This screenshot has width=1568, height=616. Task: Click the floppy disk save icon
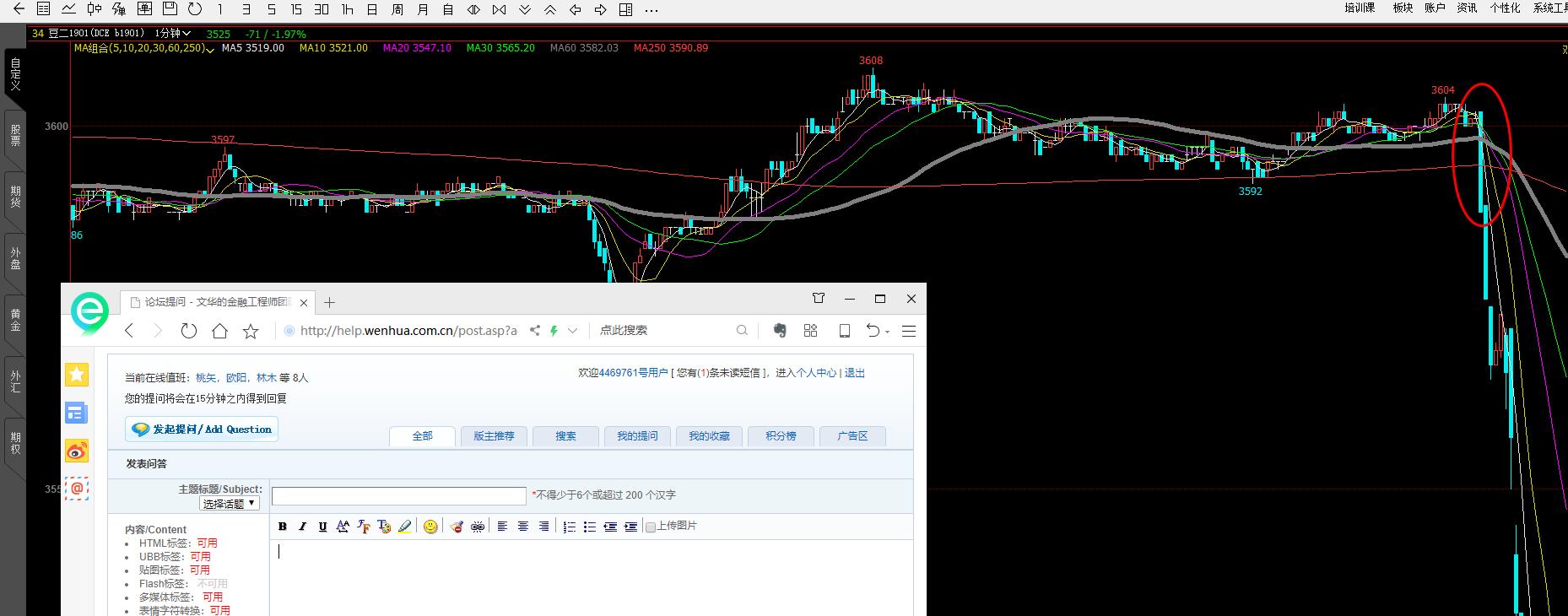[x=170, y=9]
